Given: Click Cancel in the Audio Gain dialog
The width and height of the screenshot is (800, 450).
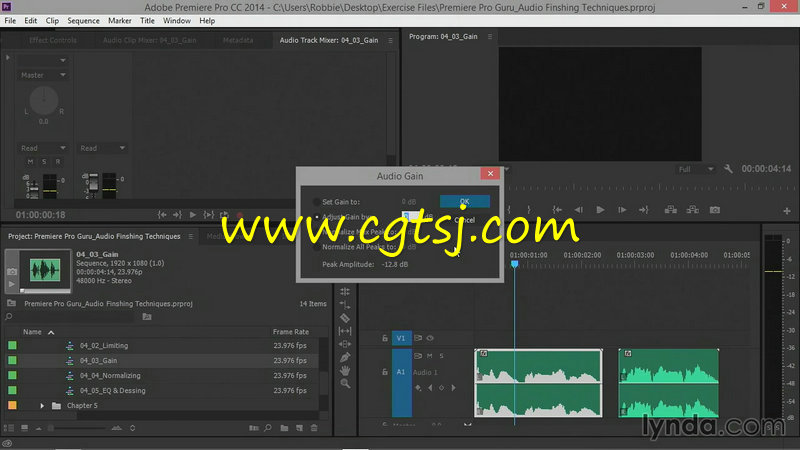Looking at the screenshot, I should tap(465, 220).
